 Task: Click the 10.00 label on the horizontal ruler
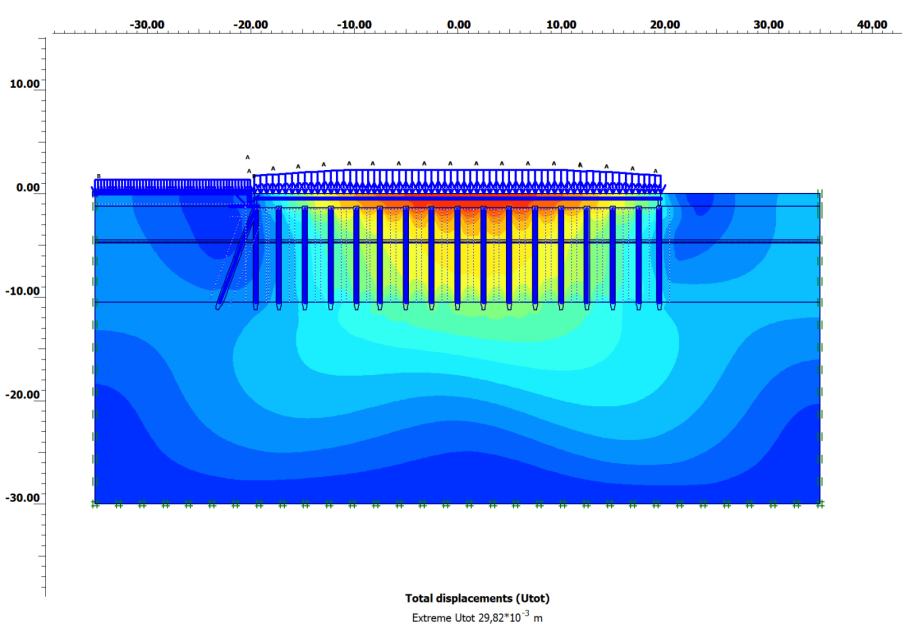point(561,25)
